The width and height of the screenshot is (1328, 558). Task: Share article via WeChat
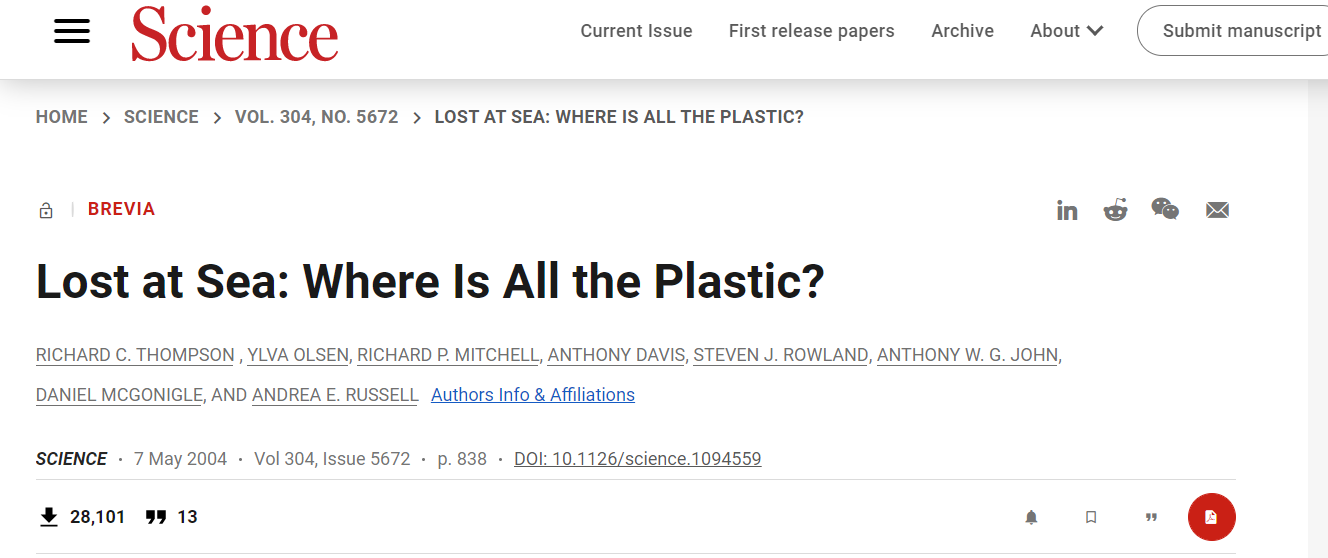[x=1165, y=209]
